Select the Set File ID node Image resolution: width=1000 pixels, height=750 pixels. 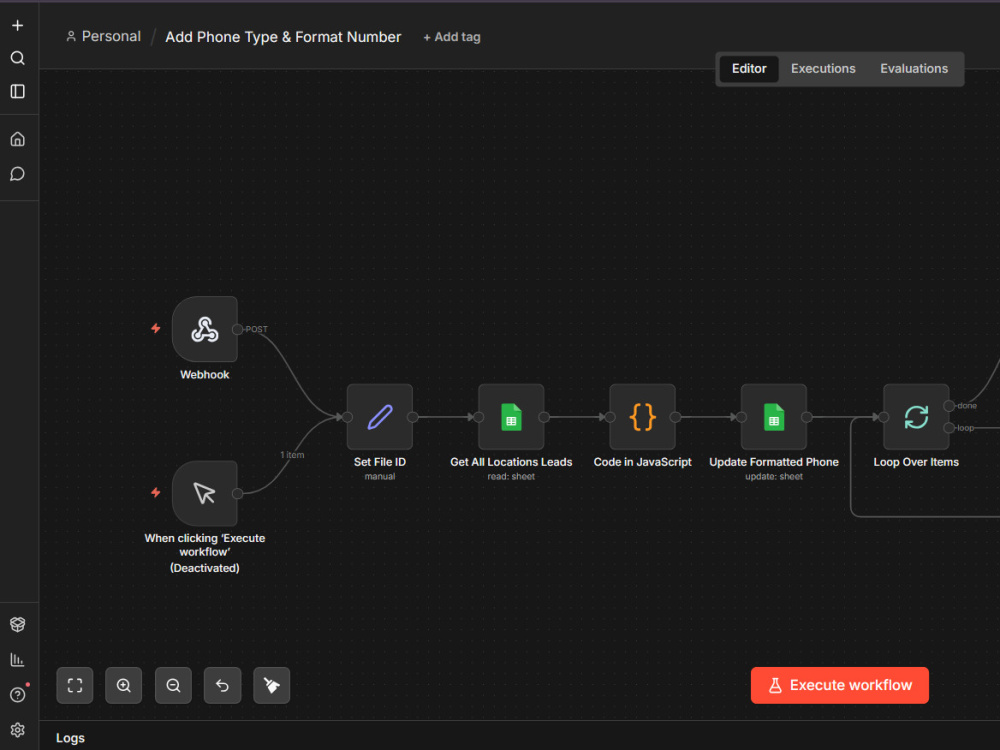380,417
